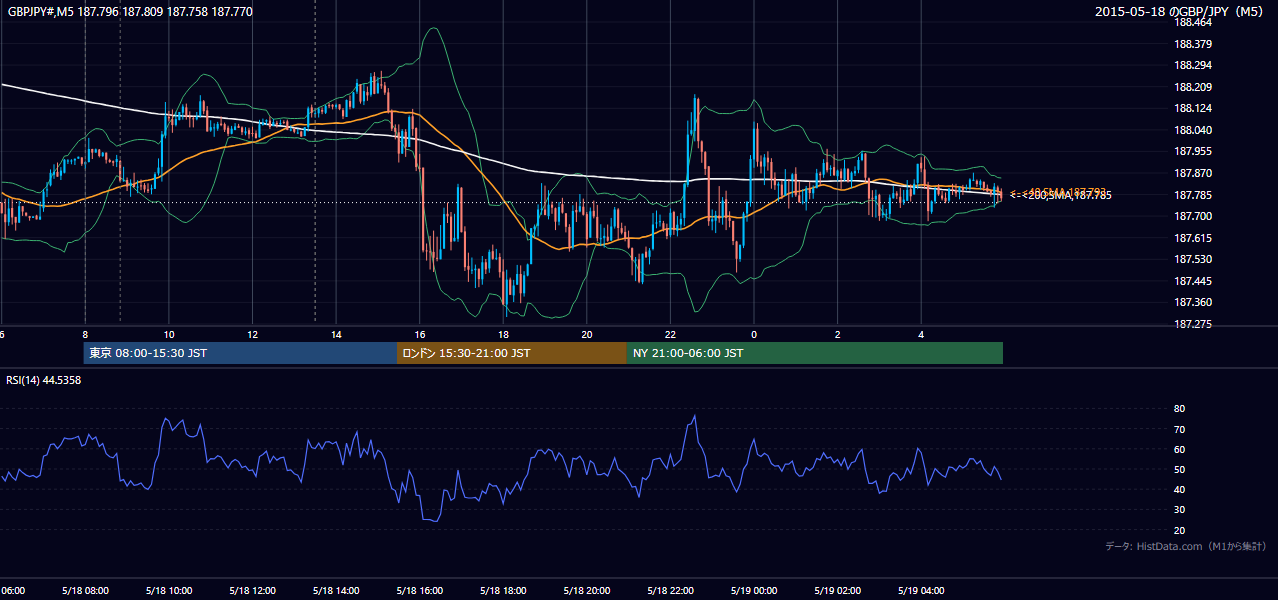Image resolution: width=1278 pixels, height=600 pixels.
Task: Click the 5/18 22:00 bottom time label
Action: tap(670, 590)
